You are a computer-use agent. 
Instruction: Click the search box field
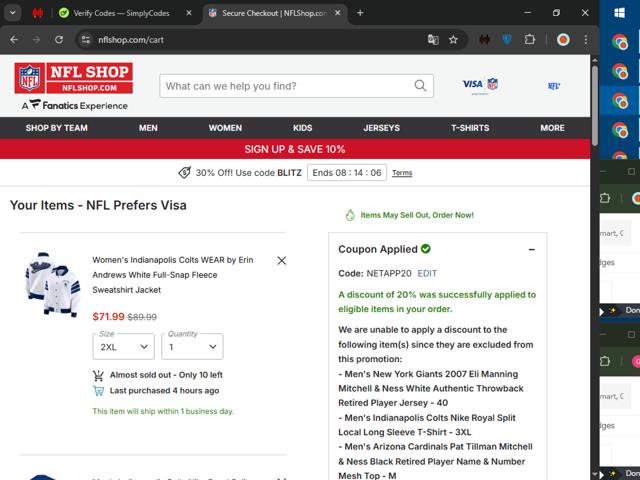tap(296, 86)
